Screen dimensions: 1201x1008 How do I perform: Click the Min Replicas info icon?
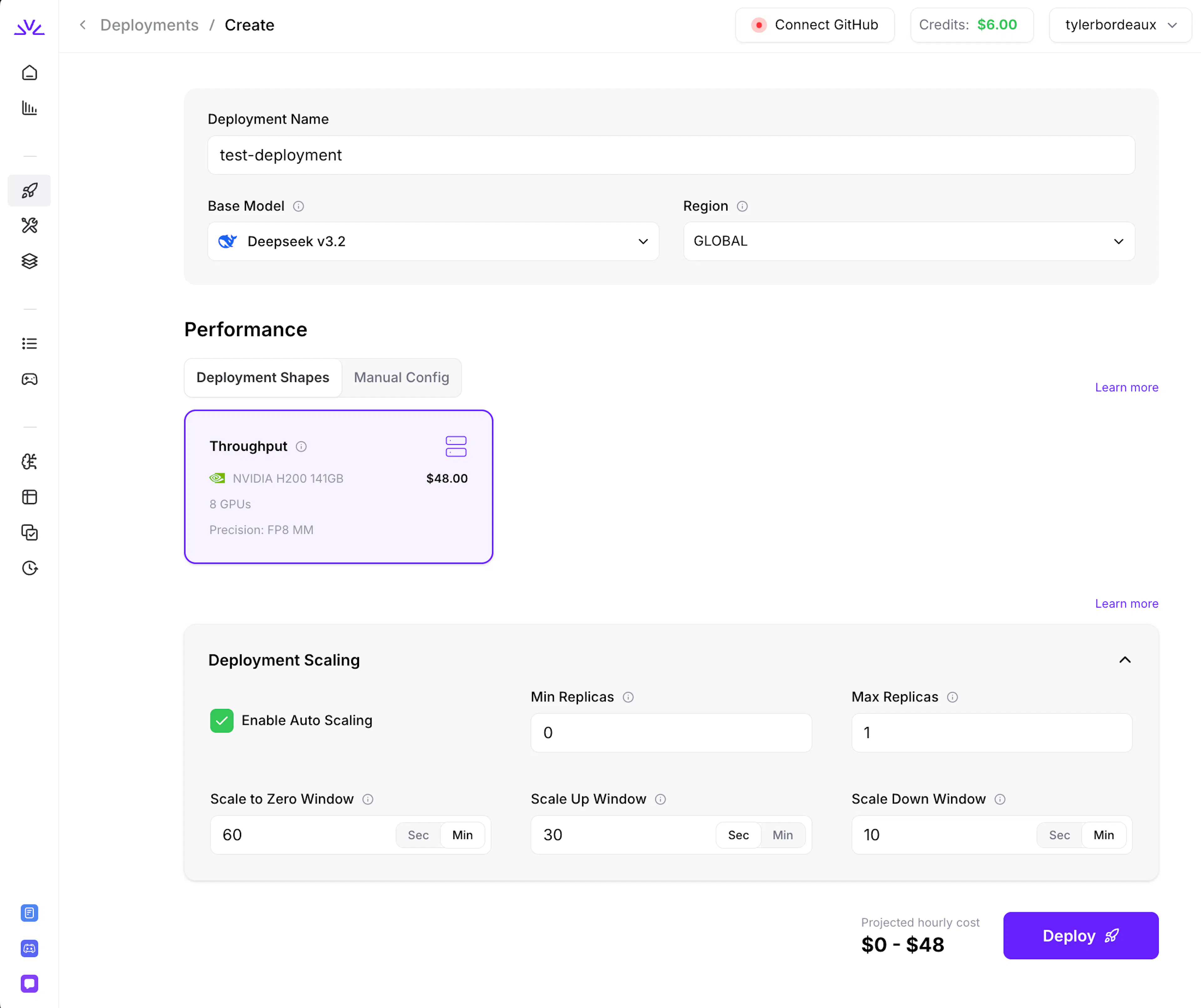pos(628,697)
